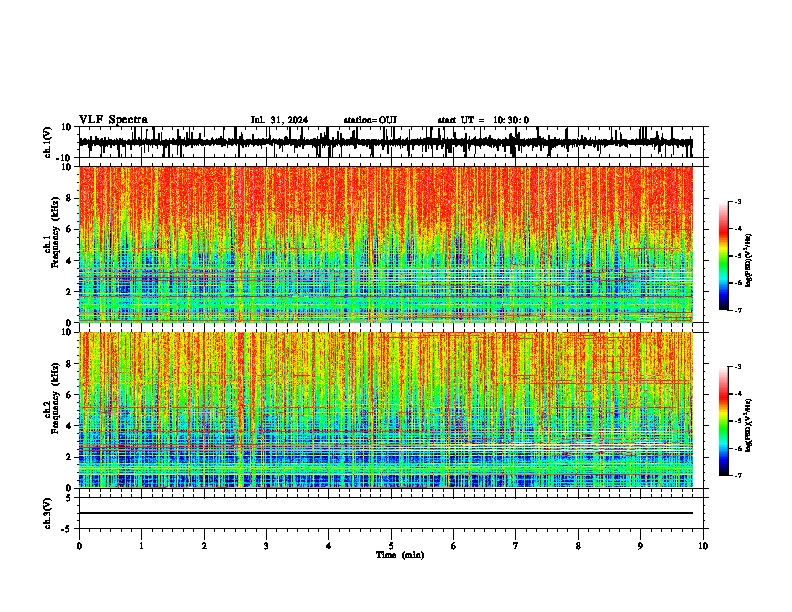Click time axis tick label "9"
Image resolution: width=792 pixels, height=612 pixels.
click(x=640, y=546)
